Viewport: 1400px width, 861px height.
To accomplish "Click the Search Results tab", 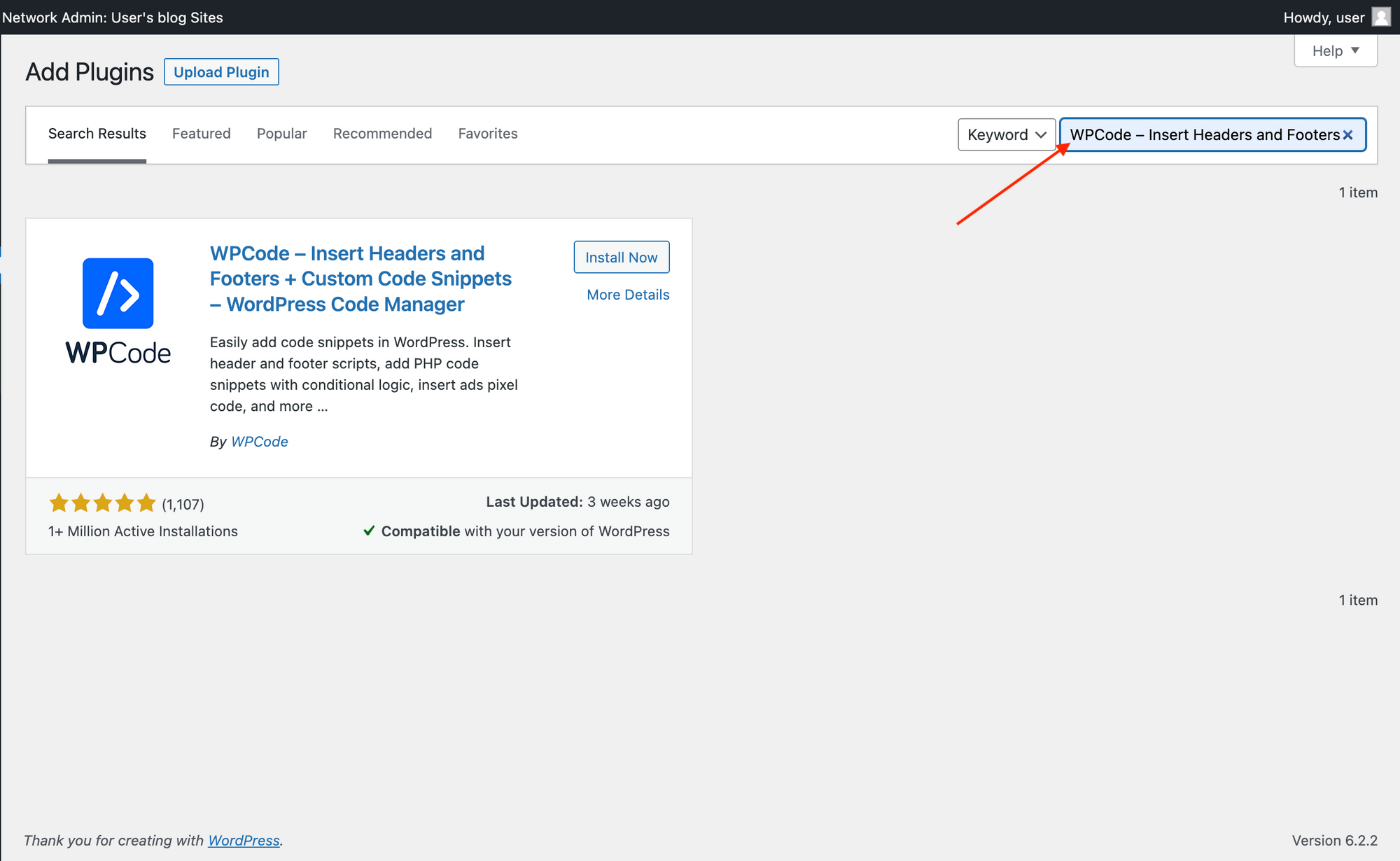I will (97, 133).
